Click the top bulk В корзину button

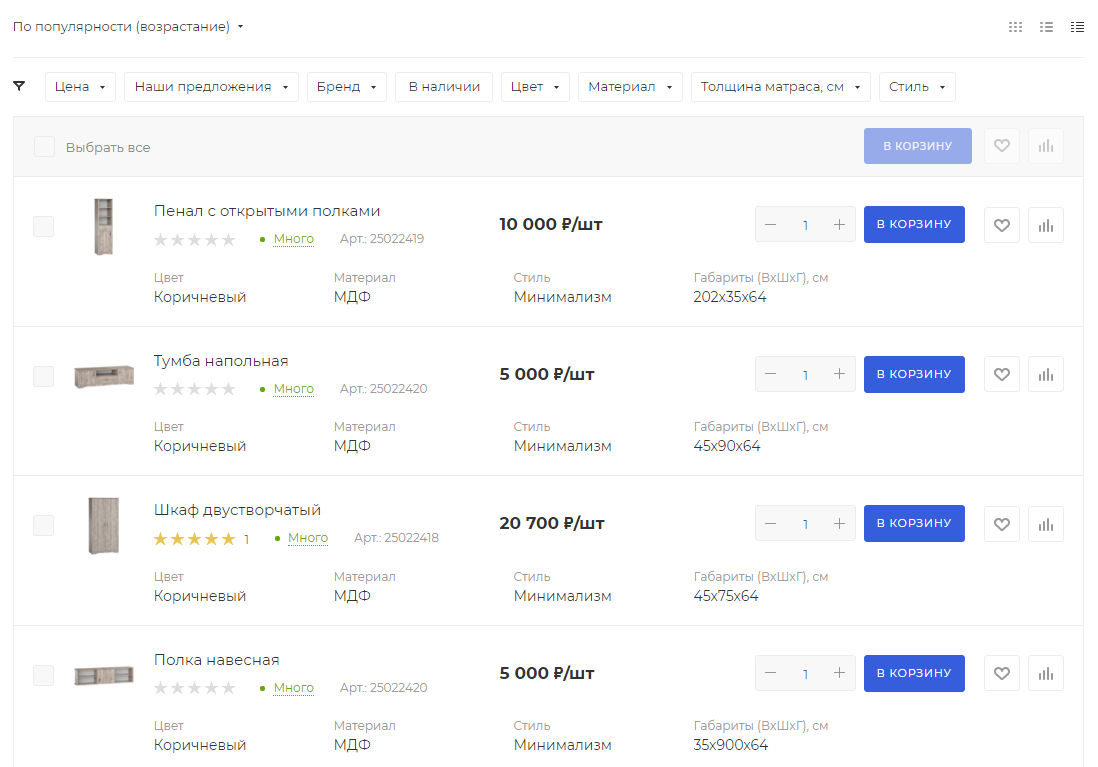point(917,146)
